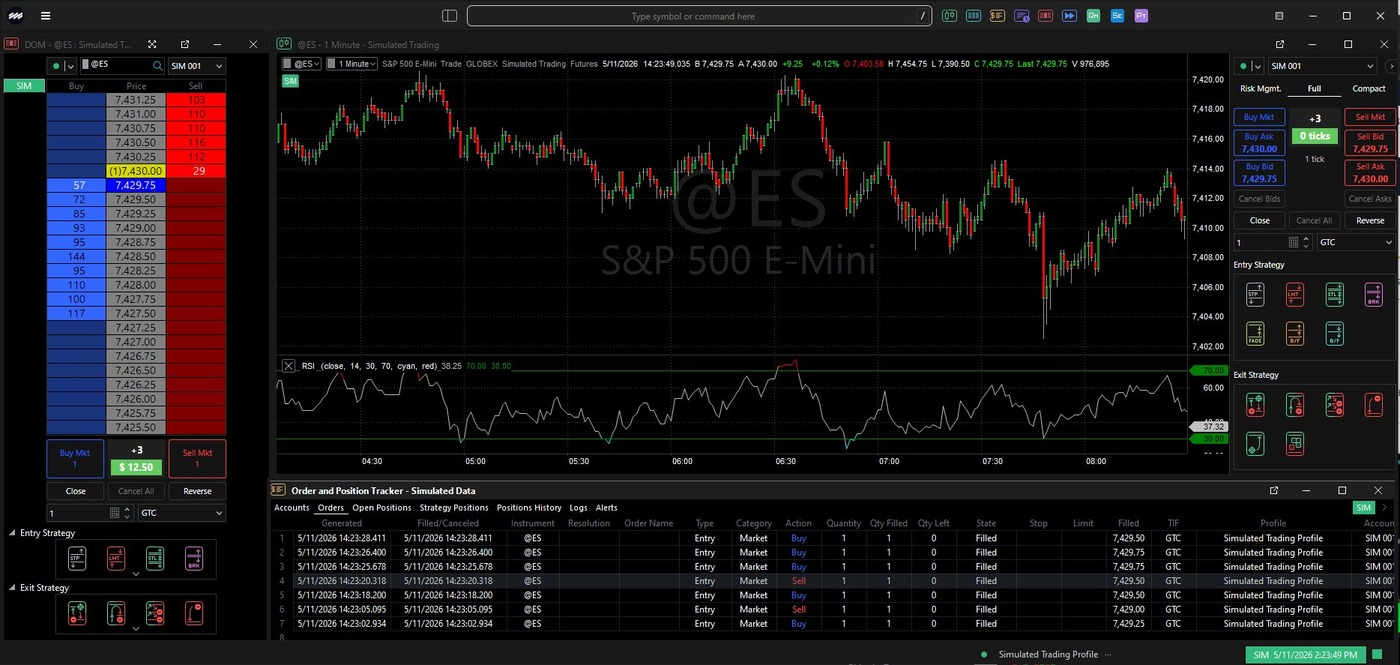Click Buy Mkt in right trade panel
The width and height of the screenshot is (1400, 665).
[x=1259, y=117]
